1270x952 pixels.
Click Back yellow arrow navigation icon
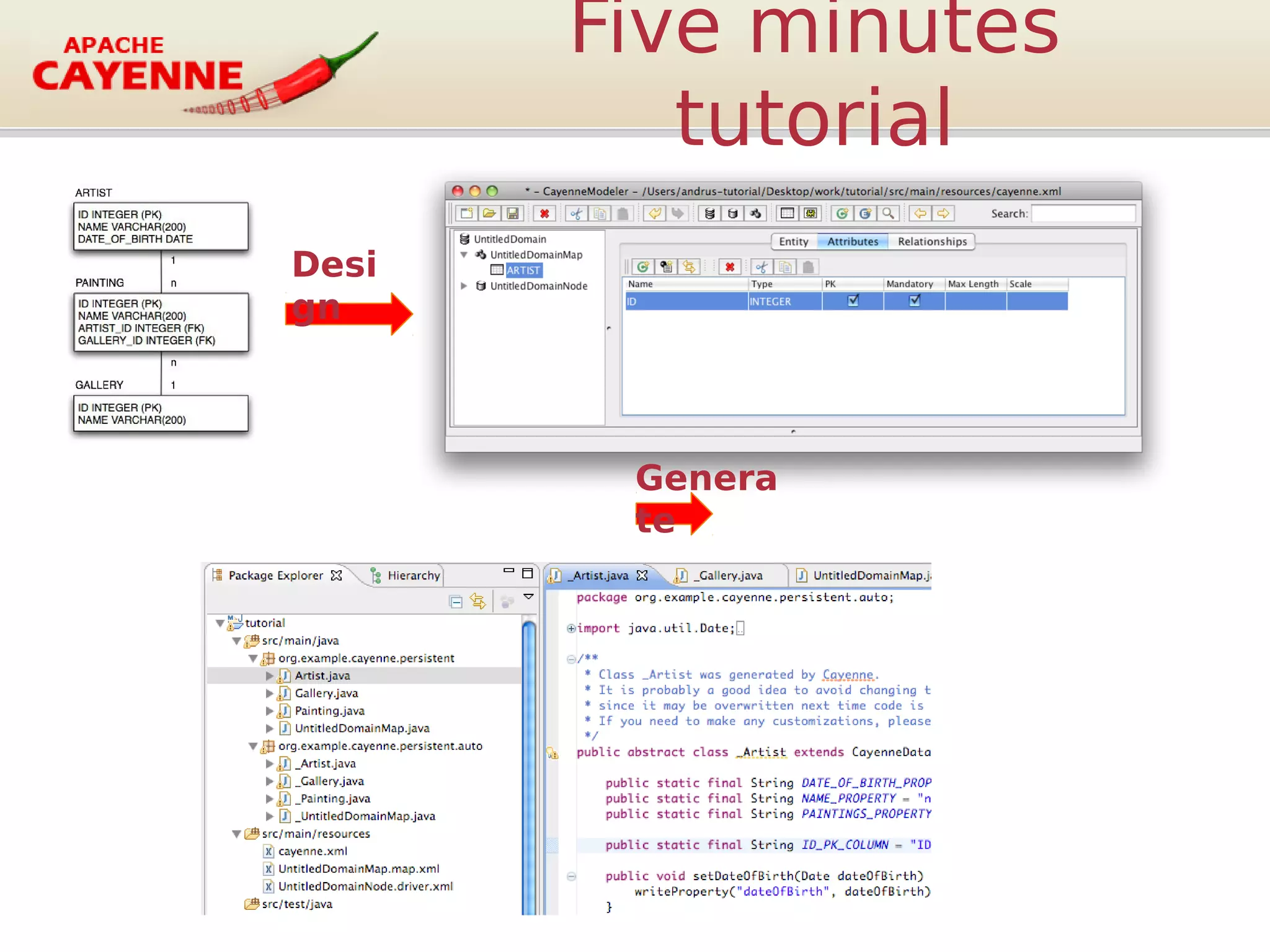pyautogui.click(x=920, y=214)
